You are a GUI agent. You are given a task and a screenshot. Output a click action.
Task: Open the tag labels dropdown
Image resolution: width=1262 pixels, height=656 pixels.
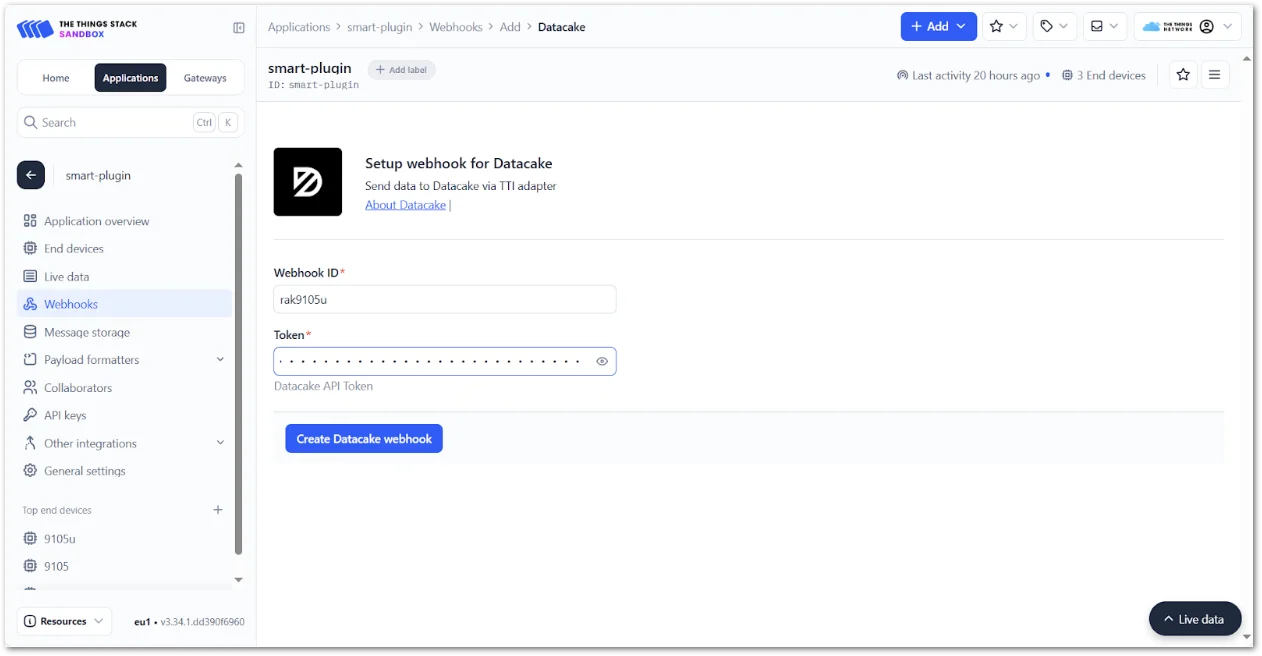click(1054, 27)
